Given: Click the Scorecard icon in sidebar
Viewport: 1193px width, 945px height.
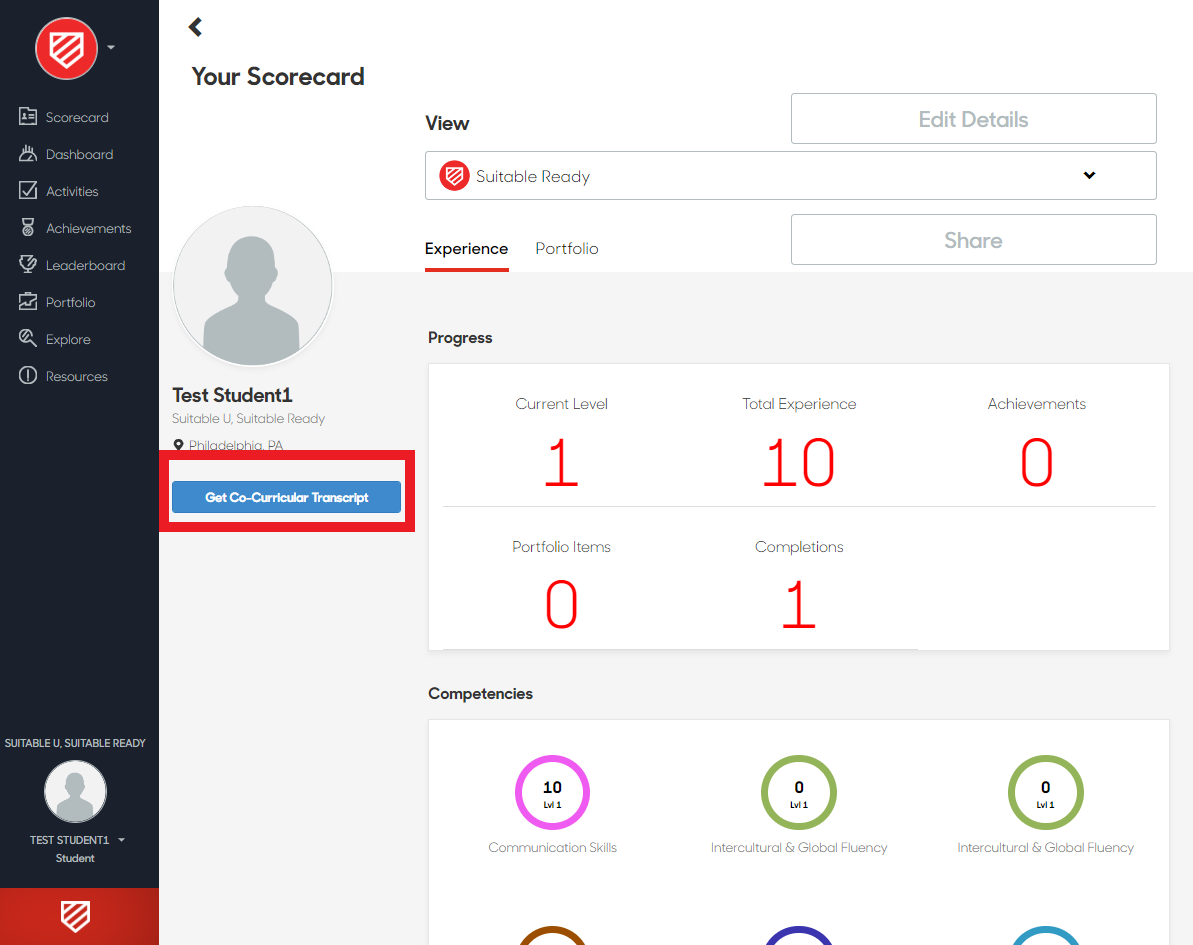Looking at the screenshot, I should 28,117.
